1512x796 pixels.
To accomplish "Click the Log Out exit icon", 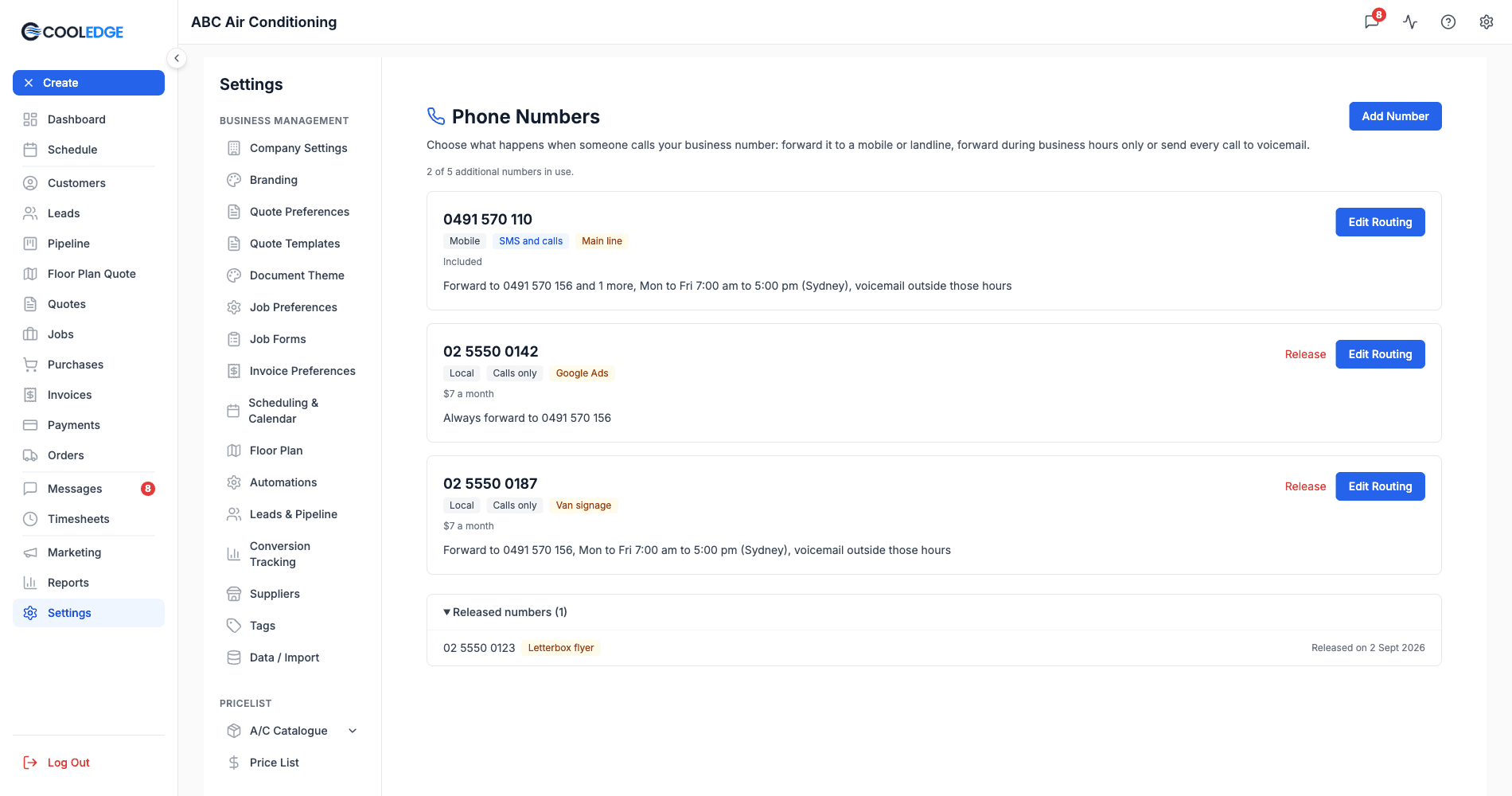I will click(30, 763).
